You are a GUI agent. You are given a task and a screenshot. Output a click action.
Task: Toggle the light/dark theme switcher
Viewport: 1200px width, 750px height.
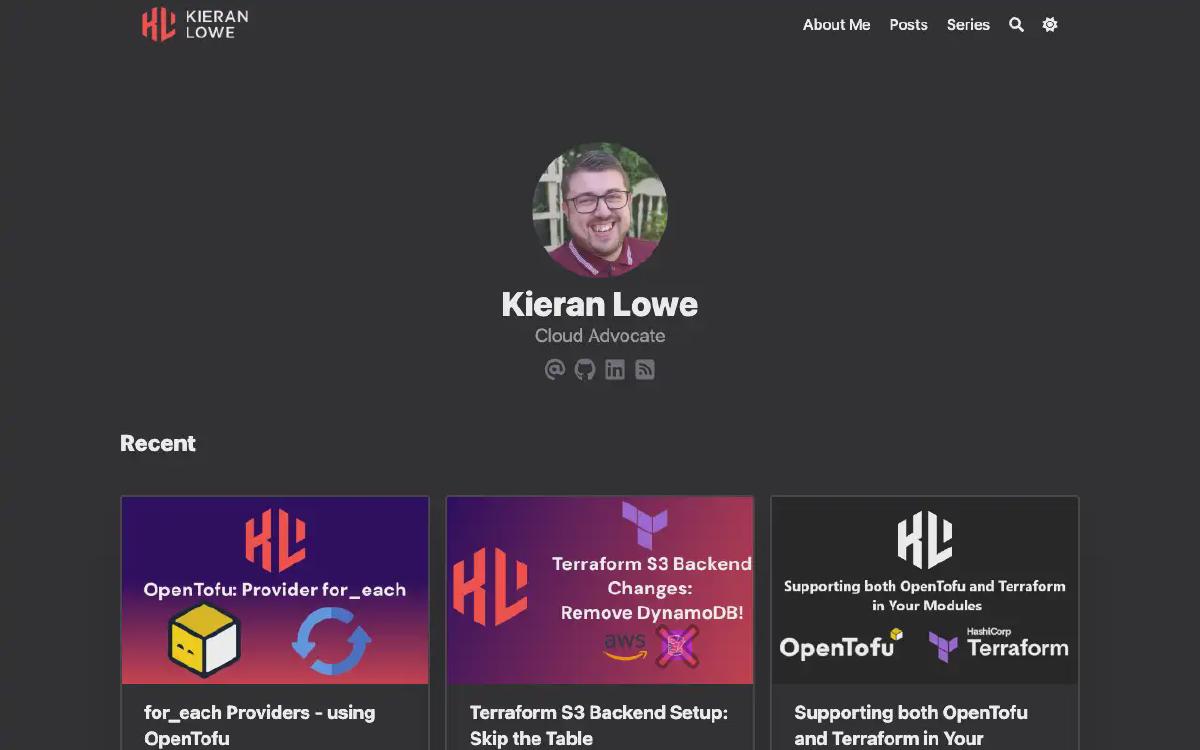coord(1049,25)
